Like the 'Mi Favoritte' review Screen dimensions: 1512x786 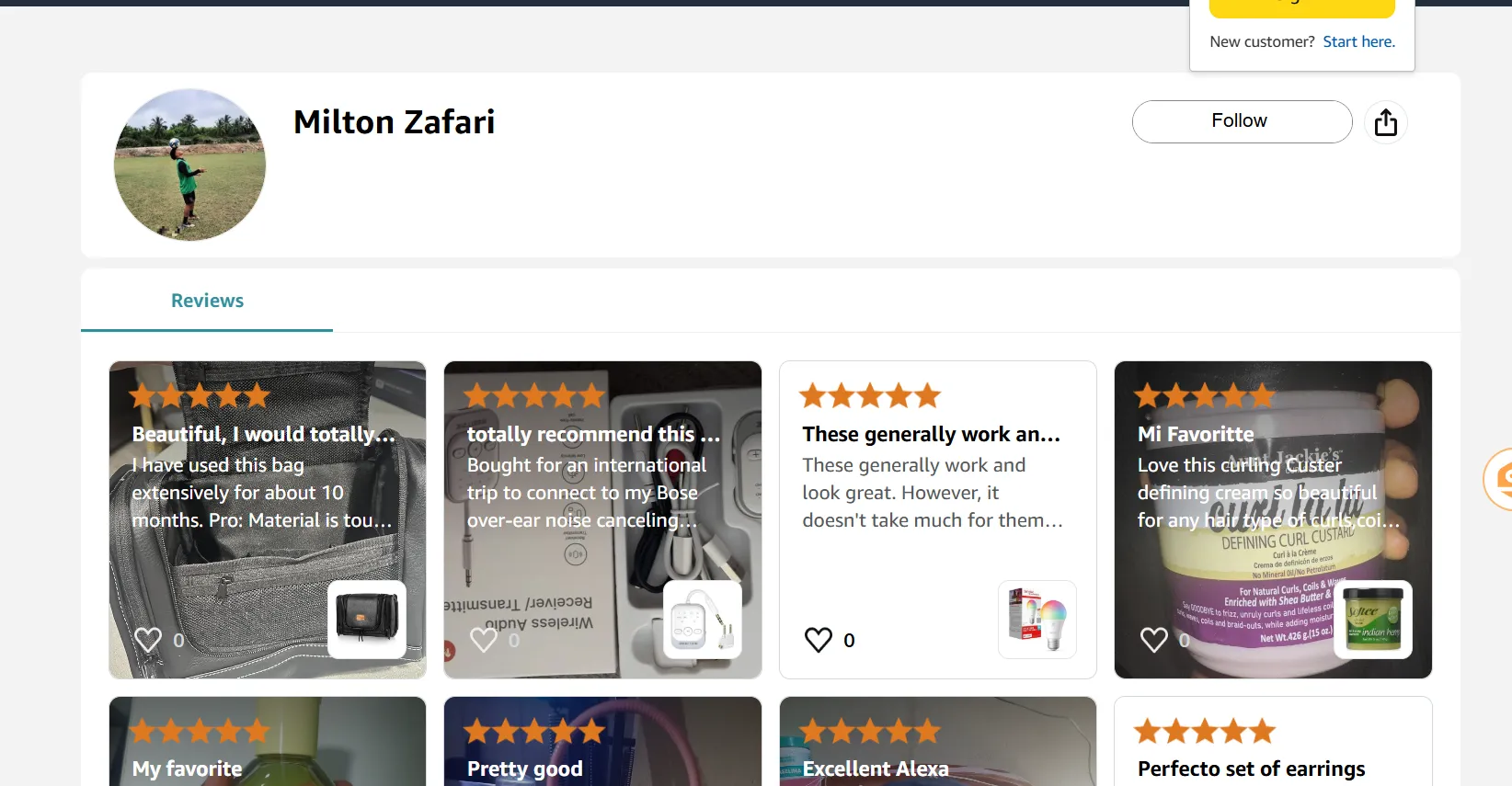click(x=1154, y=639)
